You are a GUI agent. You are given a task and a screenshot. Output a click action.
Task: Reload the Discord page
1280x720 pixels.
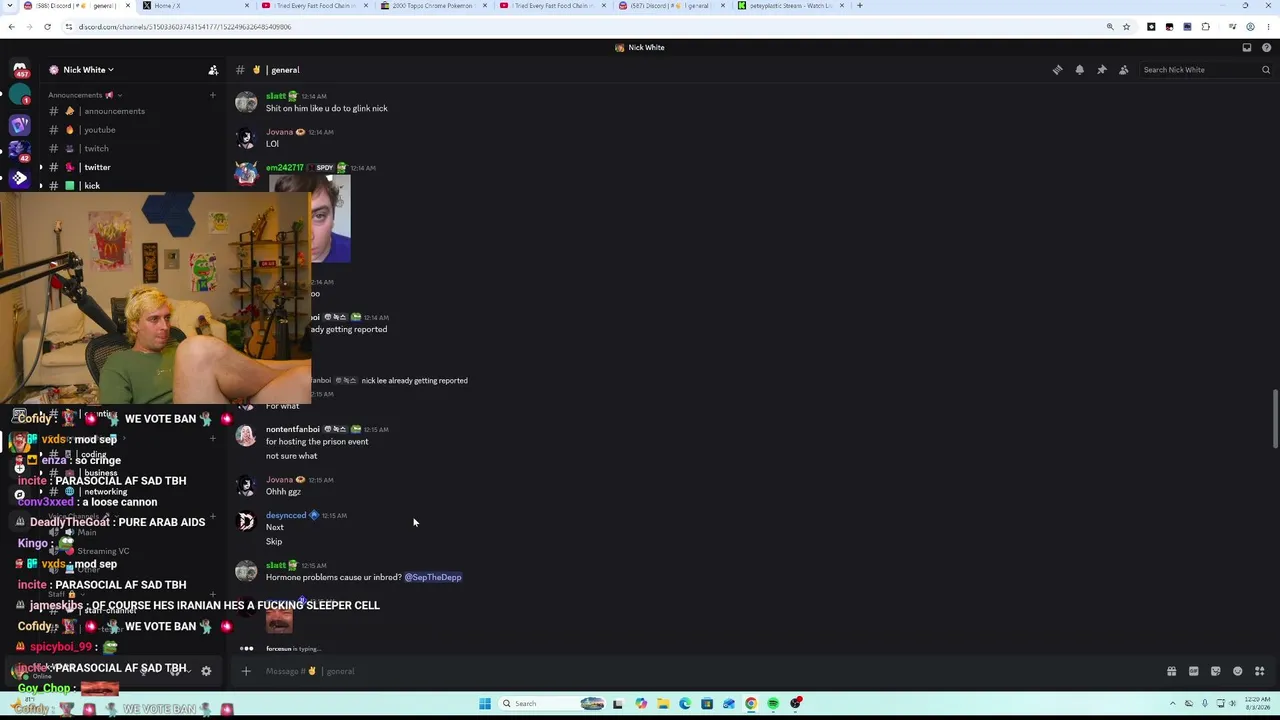tap(47, 27)
